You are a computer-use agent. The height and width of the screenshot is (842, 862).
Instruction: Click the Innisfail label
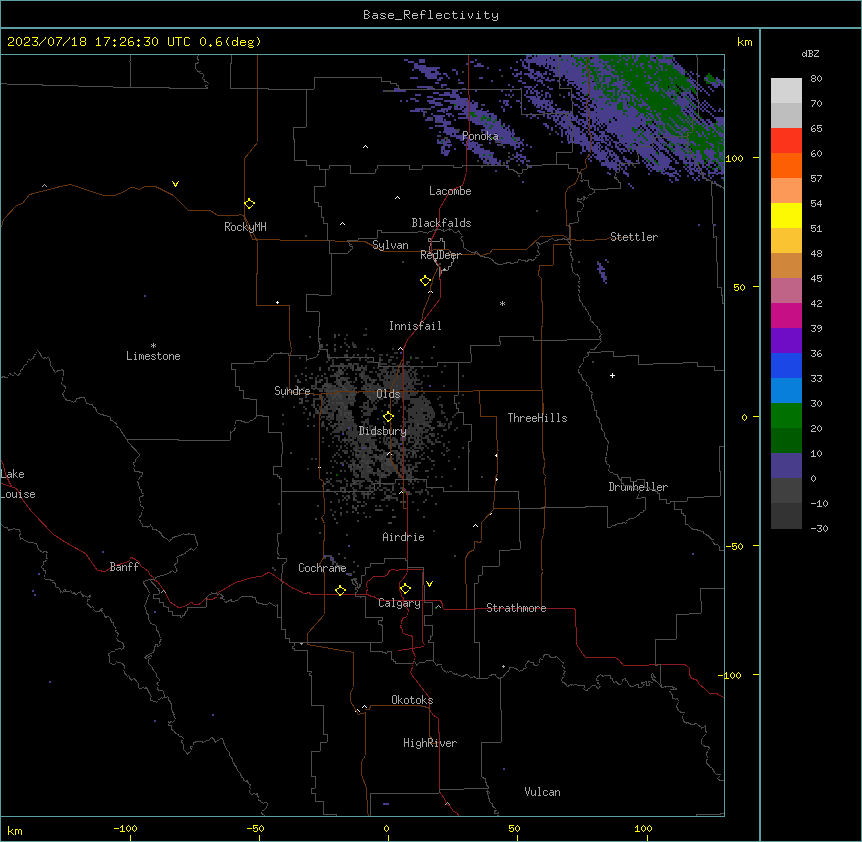click(x=415, y=326)
